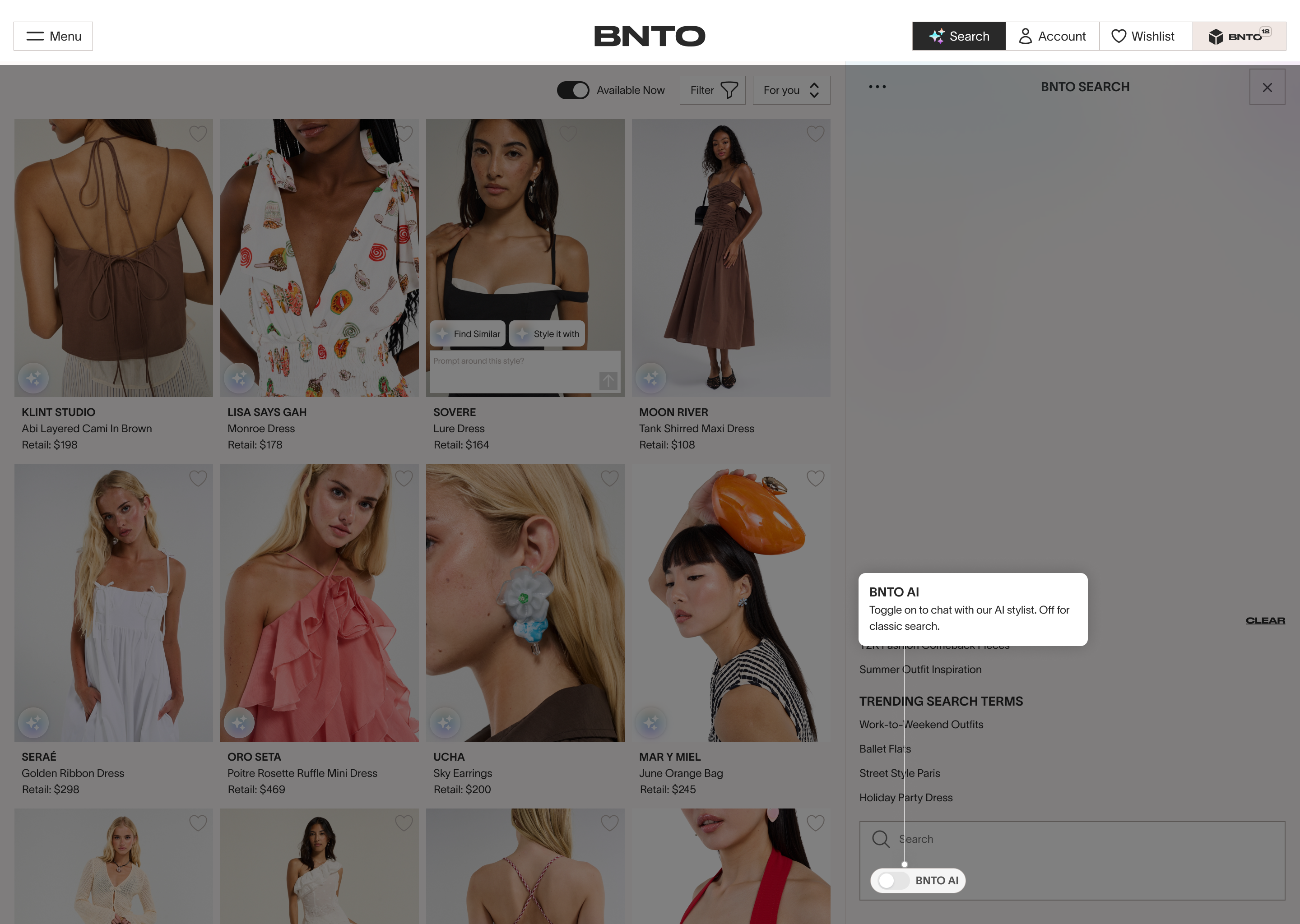Add Golden Ribbon Dress to wishlist heart

[198, 479]
